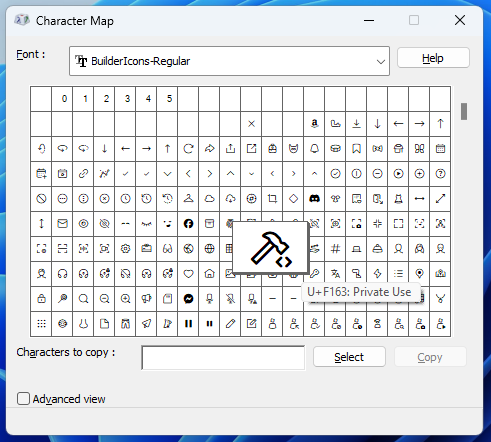This screenshot has height=442, width=491.
Task: Click the Copy button
Action: pos(430,357)
